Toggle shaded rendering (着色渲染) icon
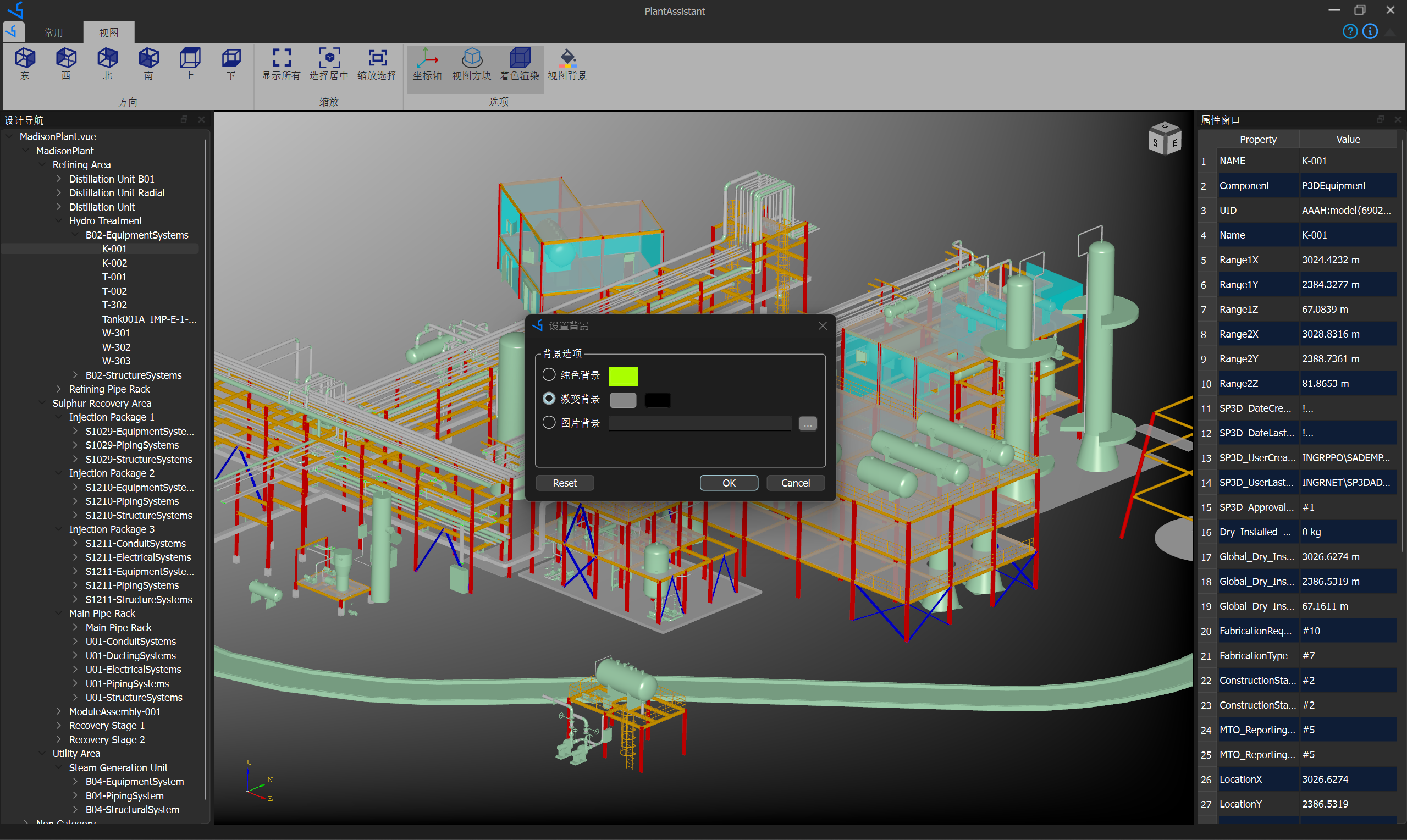 coord(520,58)
